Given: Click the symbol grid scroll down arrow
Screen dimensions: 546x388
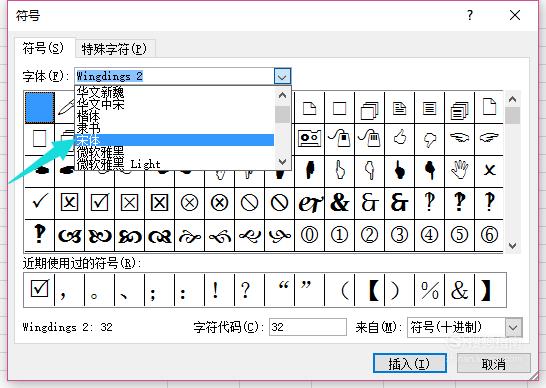Looking at the screenshot, I should (x=512, y=246).
